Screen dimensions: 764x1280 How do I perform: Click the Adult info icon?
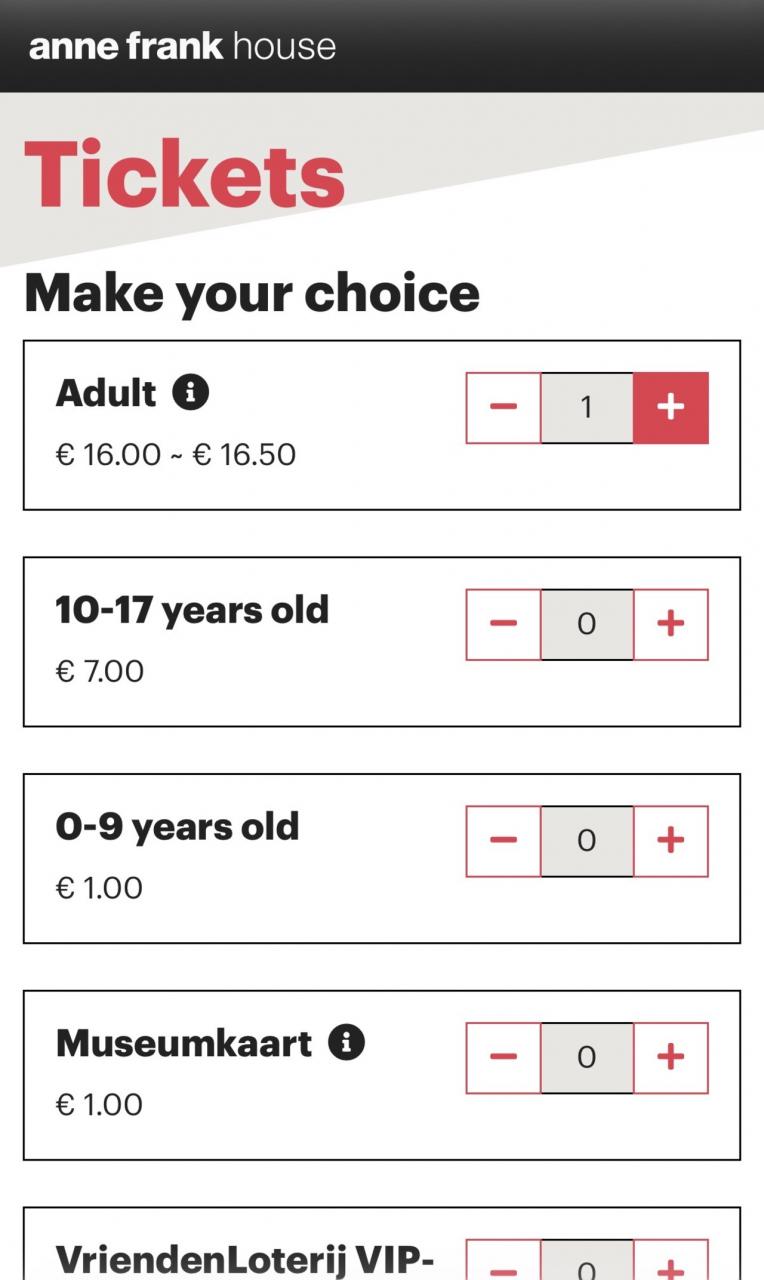[190, 392]
